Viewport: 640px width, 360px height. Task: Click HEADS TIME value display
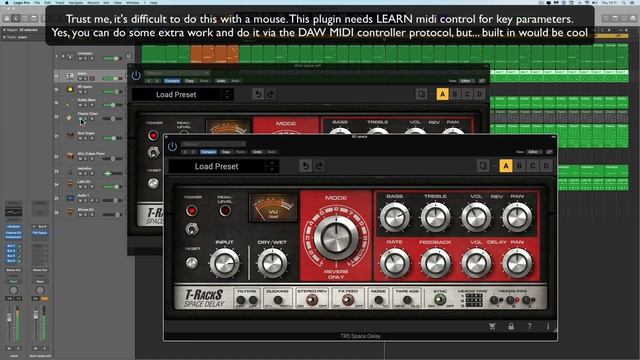474,300
